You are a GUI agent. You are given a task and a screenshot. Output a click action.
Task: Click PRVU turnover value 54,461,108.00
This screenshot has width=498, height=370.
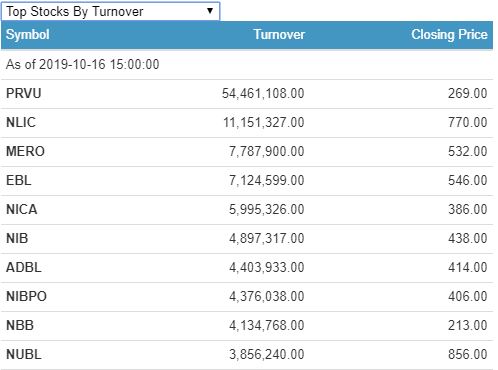coord(263,93)
